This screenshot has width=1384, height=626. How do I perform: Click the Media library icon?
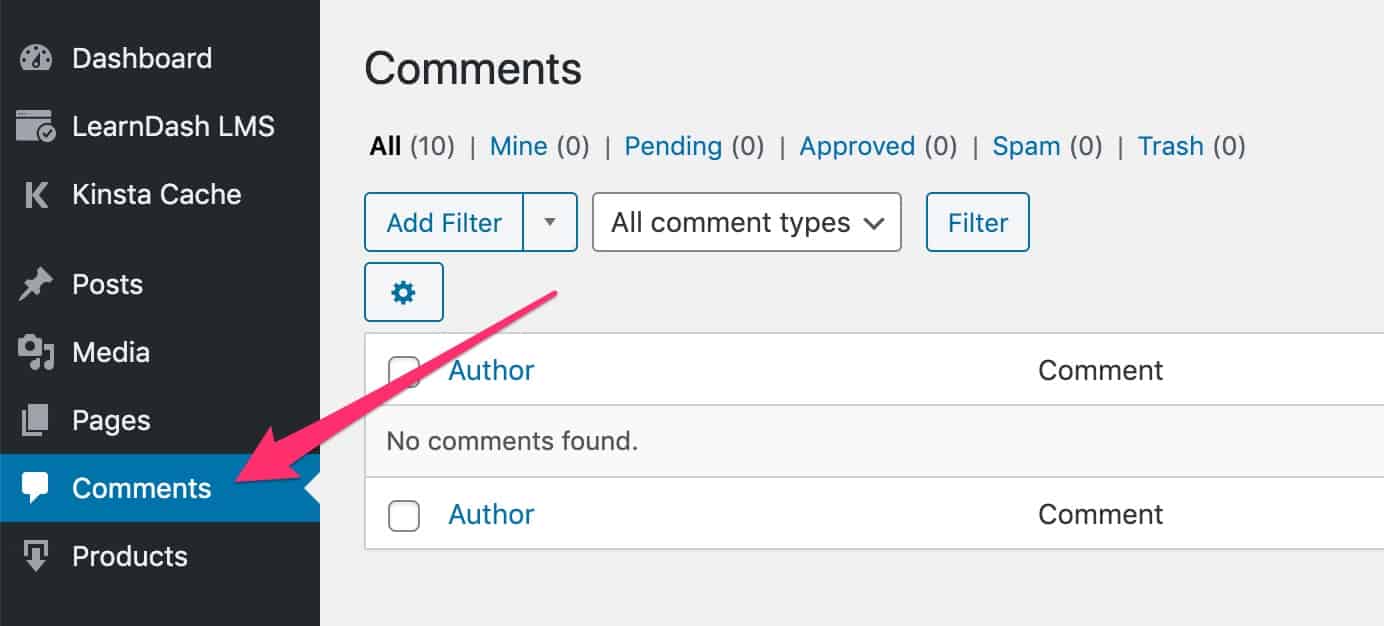[x=35, y=352]
